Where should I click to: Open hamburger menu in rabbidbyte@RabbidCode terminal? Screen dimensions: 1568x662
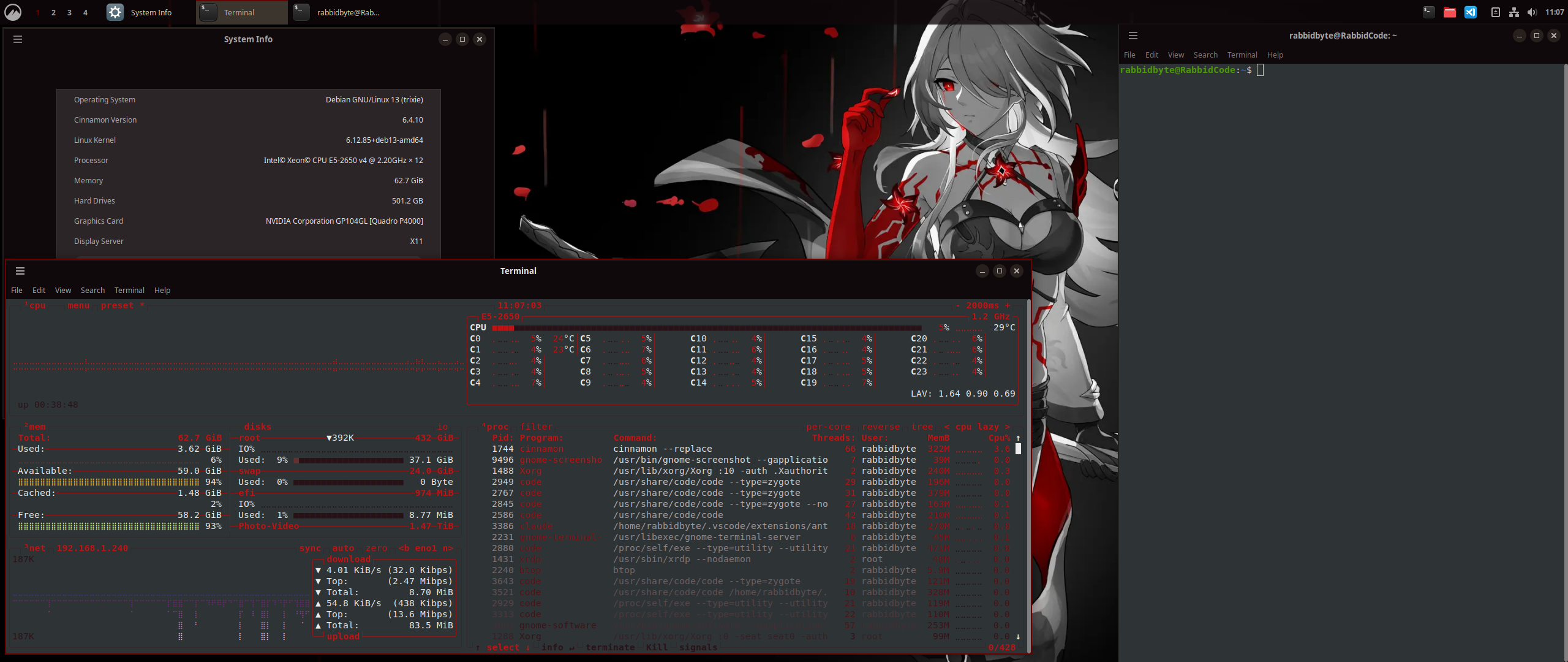pyautogui.click(x=1133, y=36)
